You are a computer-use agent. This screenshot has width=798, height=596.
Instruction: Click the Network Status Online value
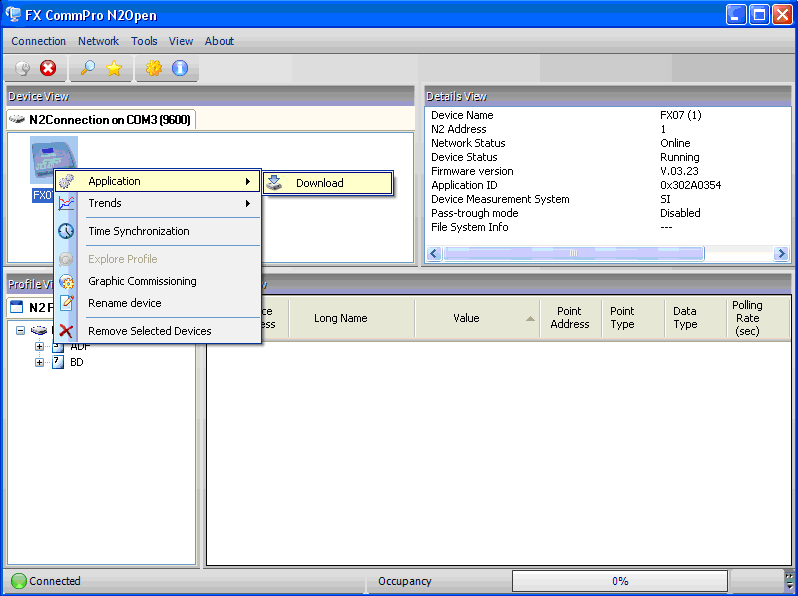675,143
